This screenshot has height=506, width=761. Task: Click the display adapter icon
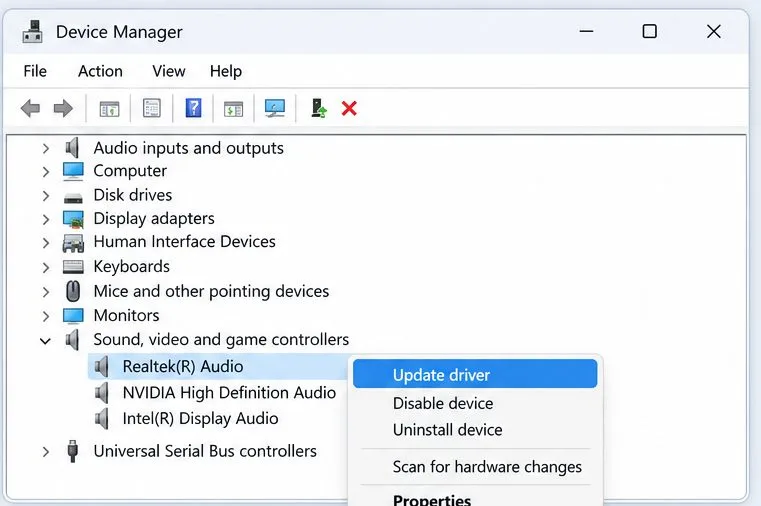(x=73, y=219)
